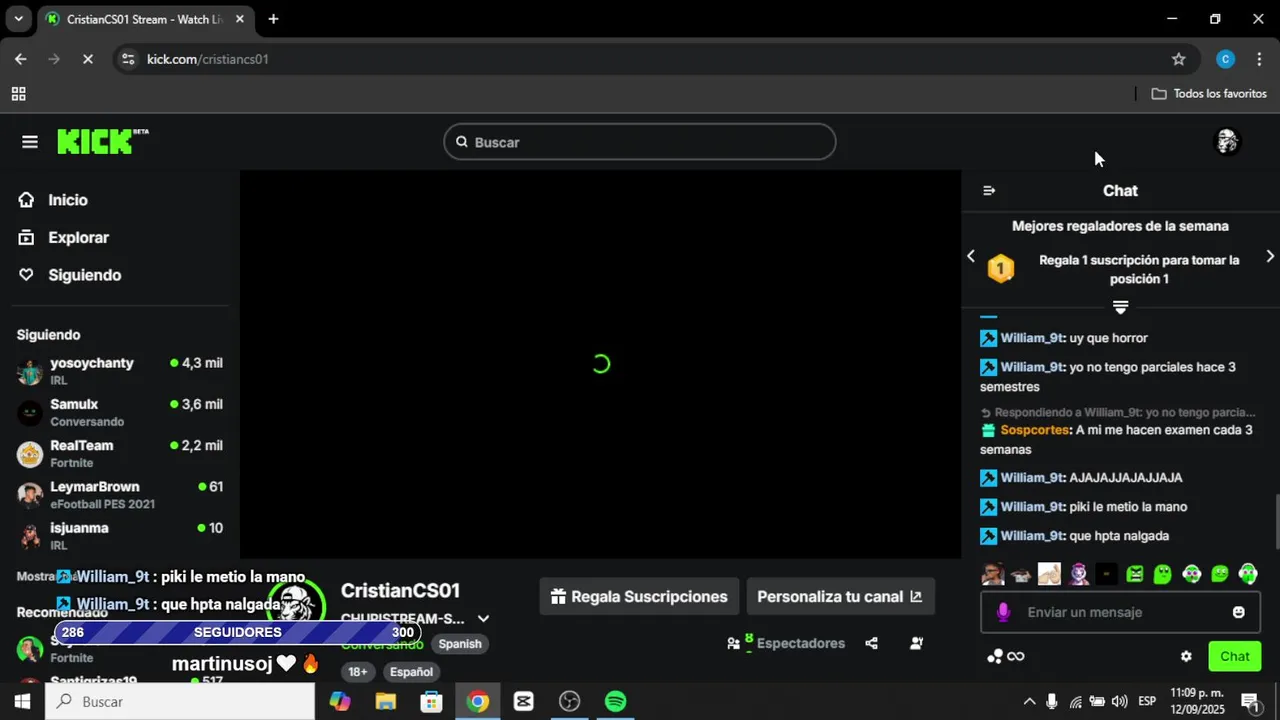The width and height of the screenshot is (1280, 720).
Task: Bookmark this page with star icon
Action: 1179,59
